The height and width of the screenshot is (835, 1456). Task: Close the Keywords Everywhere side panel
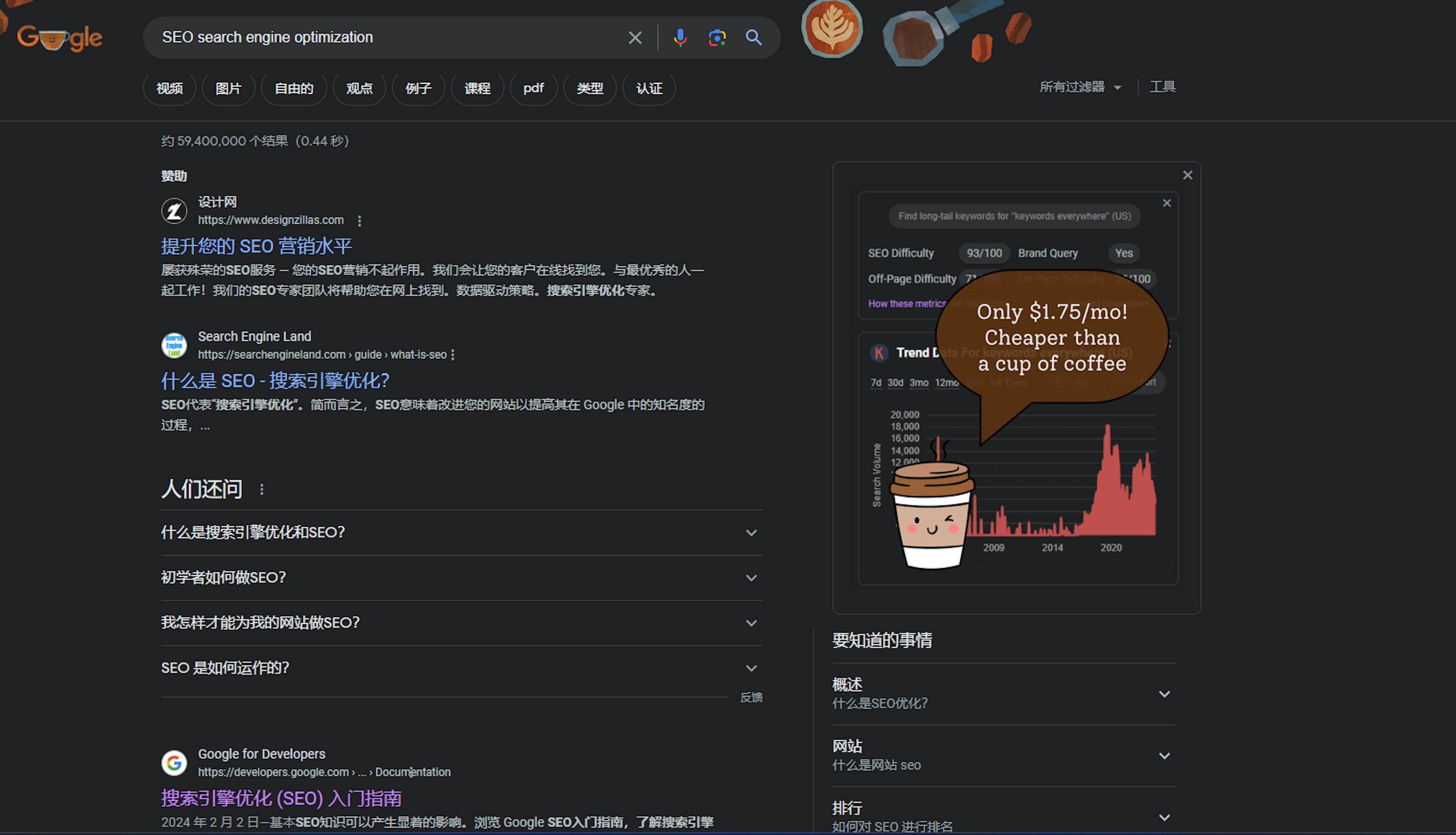point(1188,175)
